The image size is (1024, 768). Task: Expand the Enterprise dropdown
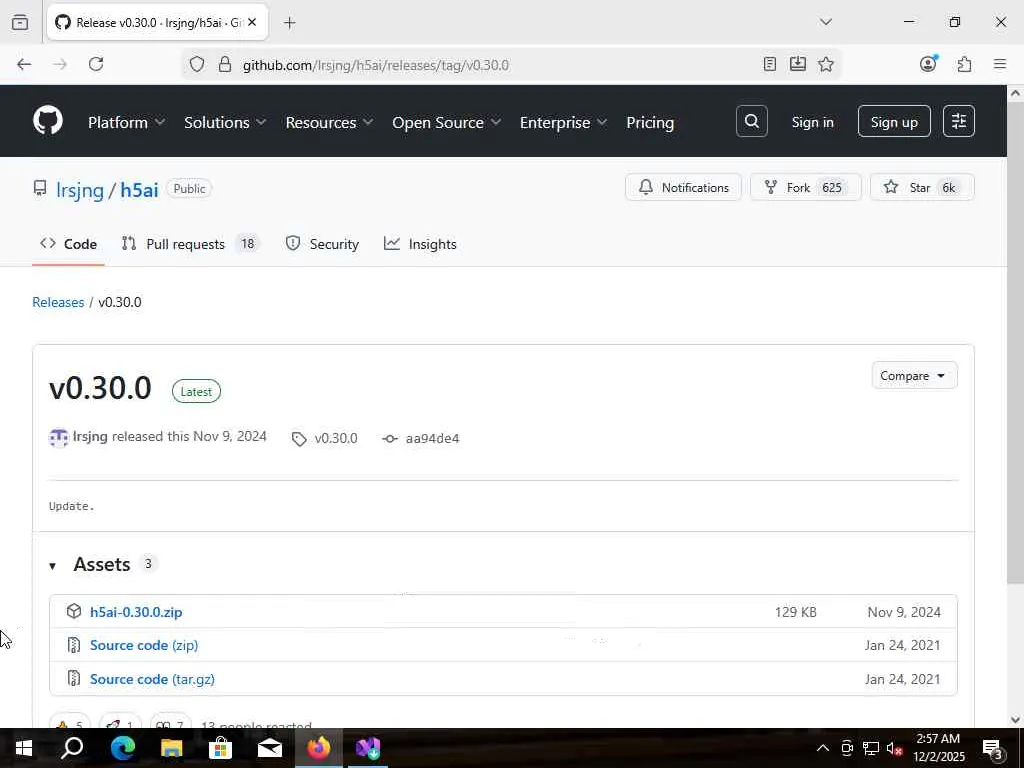click(564, 122)
